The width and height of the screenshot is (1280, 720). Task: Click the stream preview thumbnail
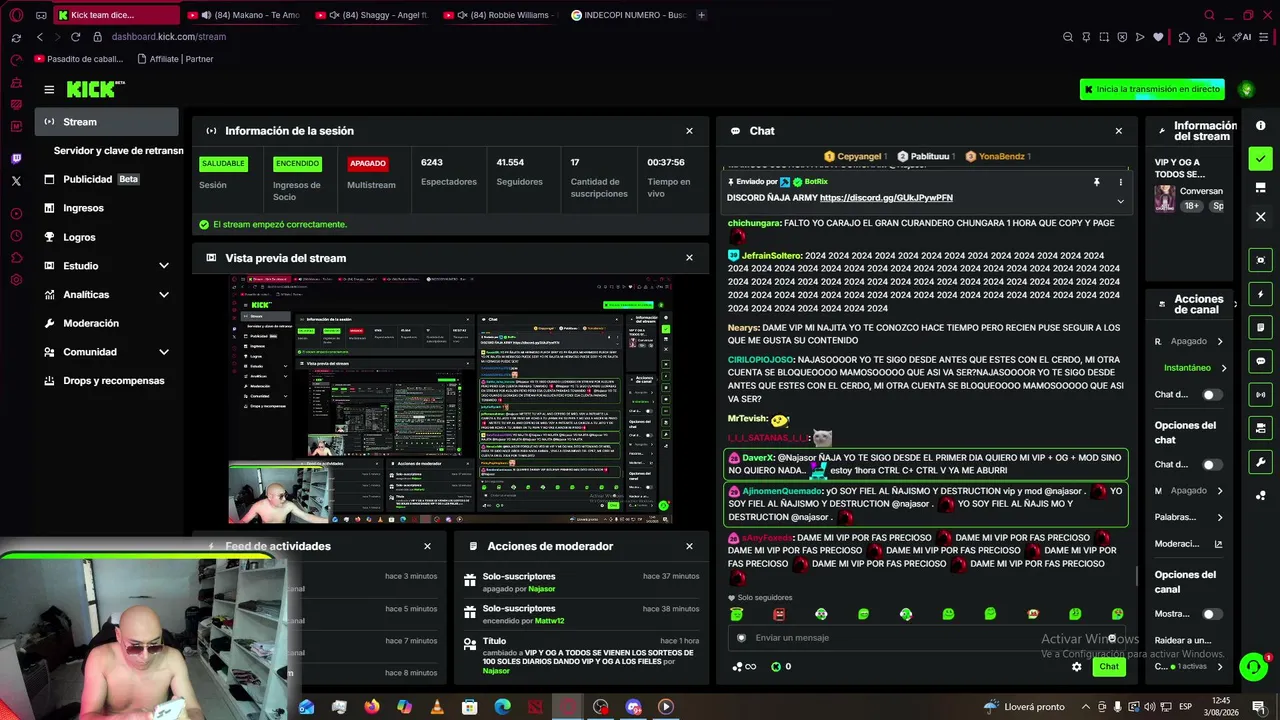pos(450,398)
